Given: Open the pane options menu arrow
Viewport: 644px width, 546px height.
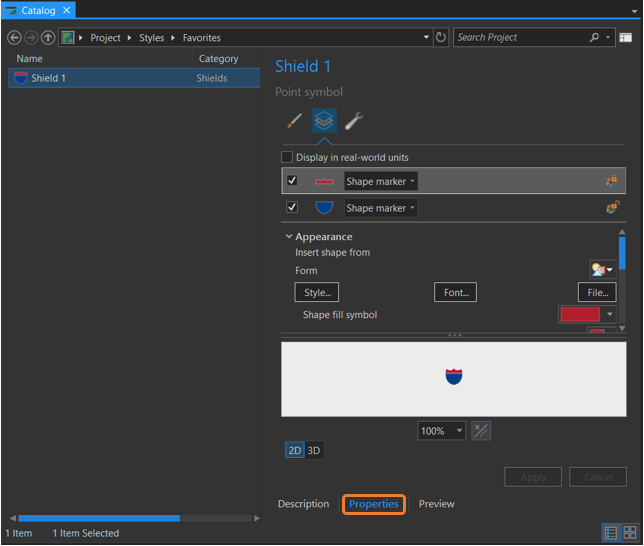Looking at the screenshot, I should click(635, 11).
